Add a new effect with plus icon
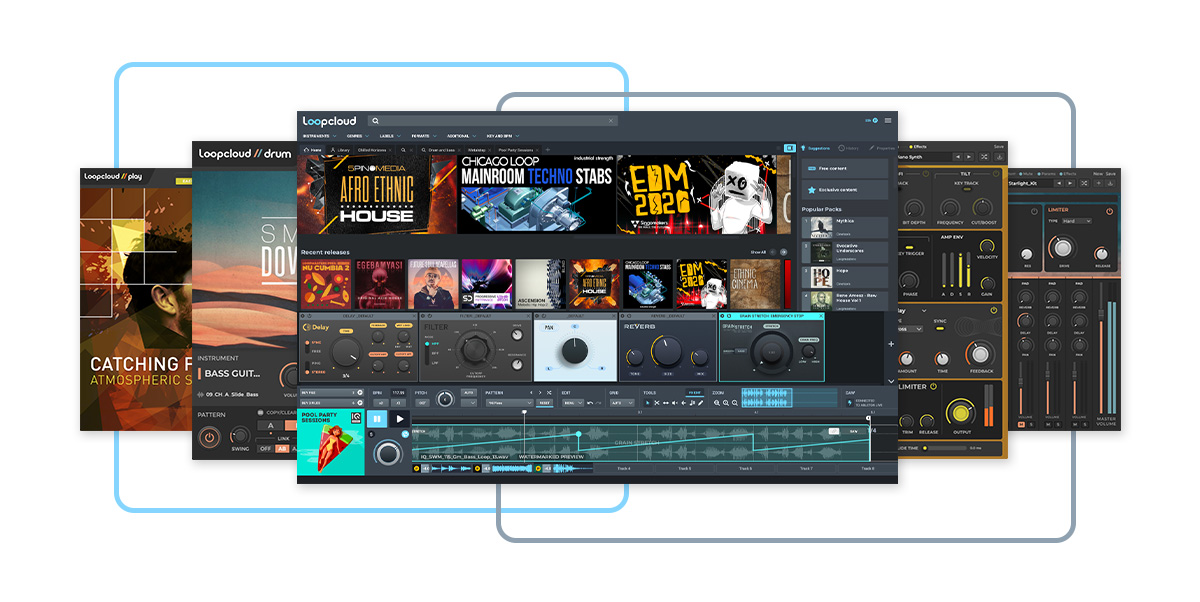The width and height of the screenshot is (1200, 602). (x=891, y=343)
